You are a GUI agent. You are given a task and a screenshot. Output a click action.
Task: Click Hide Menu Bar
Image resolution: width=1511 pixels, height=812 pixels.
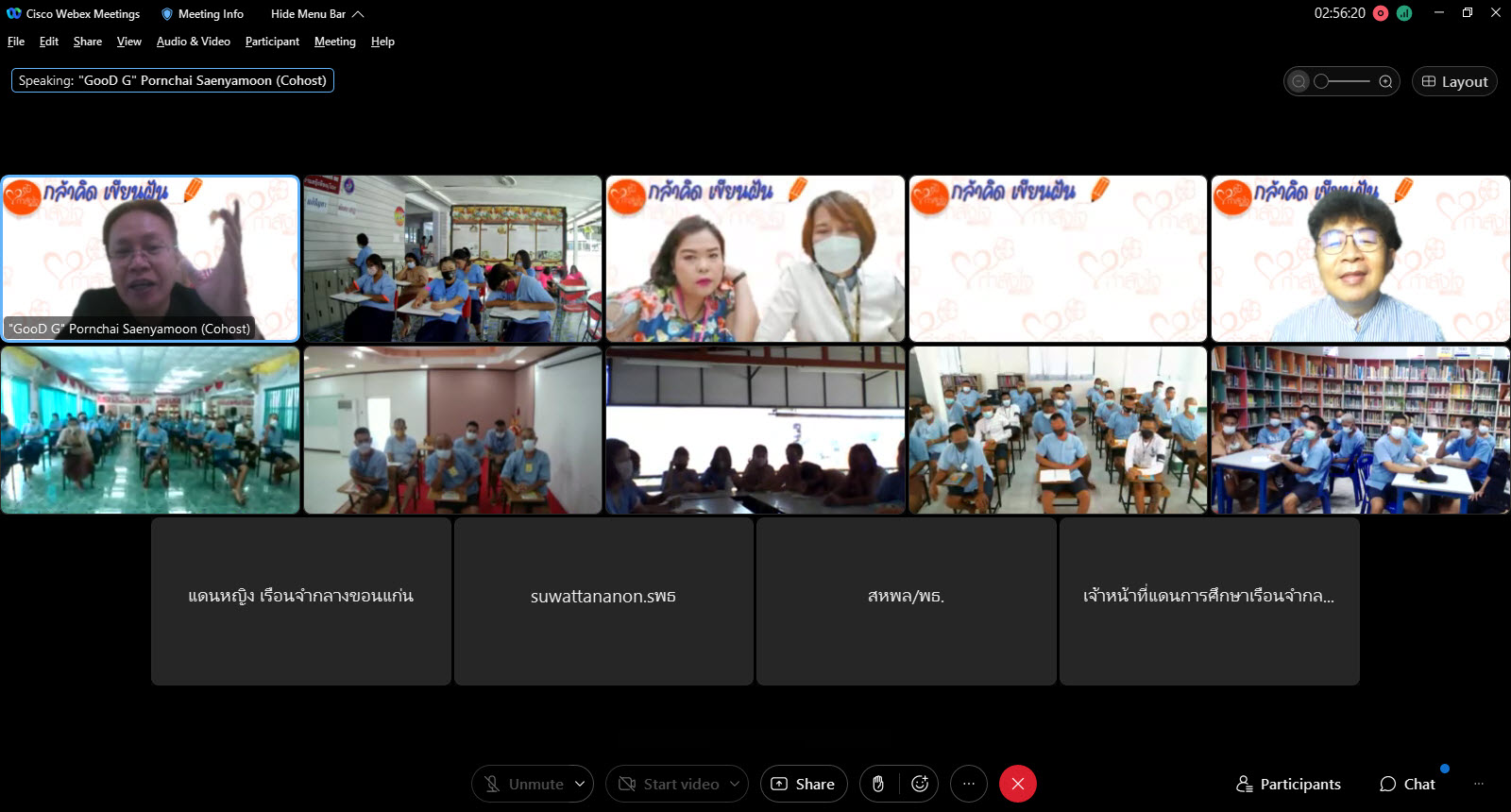(316, 14)
